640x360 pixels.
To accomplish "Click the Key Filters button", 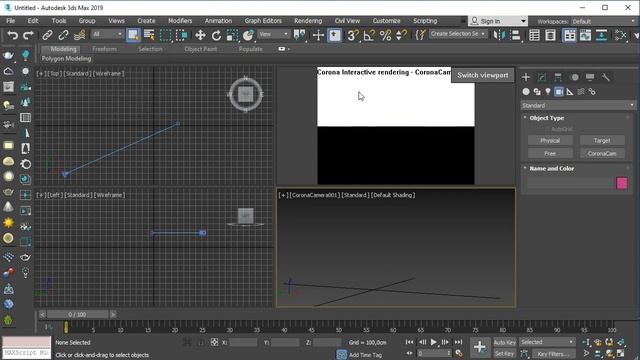I will [x=553, y=354].
